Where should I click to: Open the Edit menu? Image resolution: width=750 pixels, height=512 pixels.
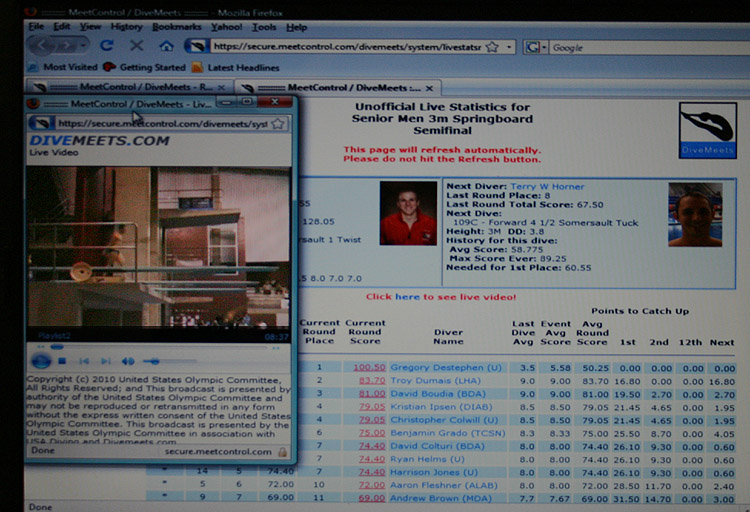(61, 27)
